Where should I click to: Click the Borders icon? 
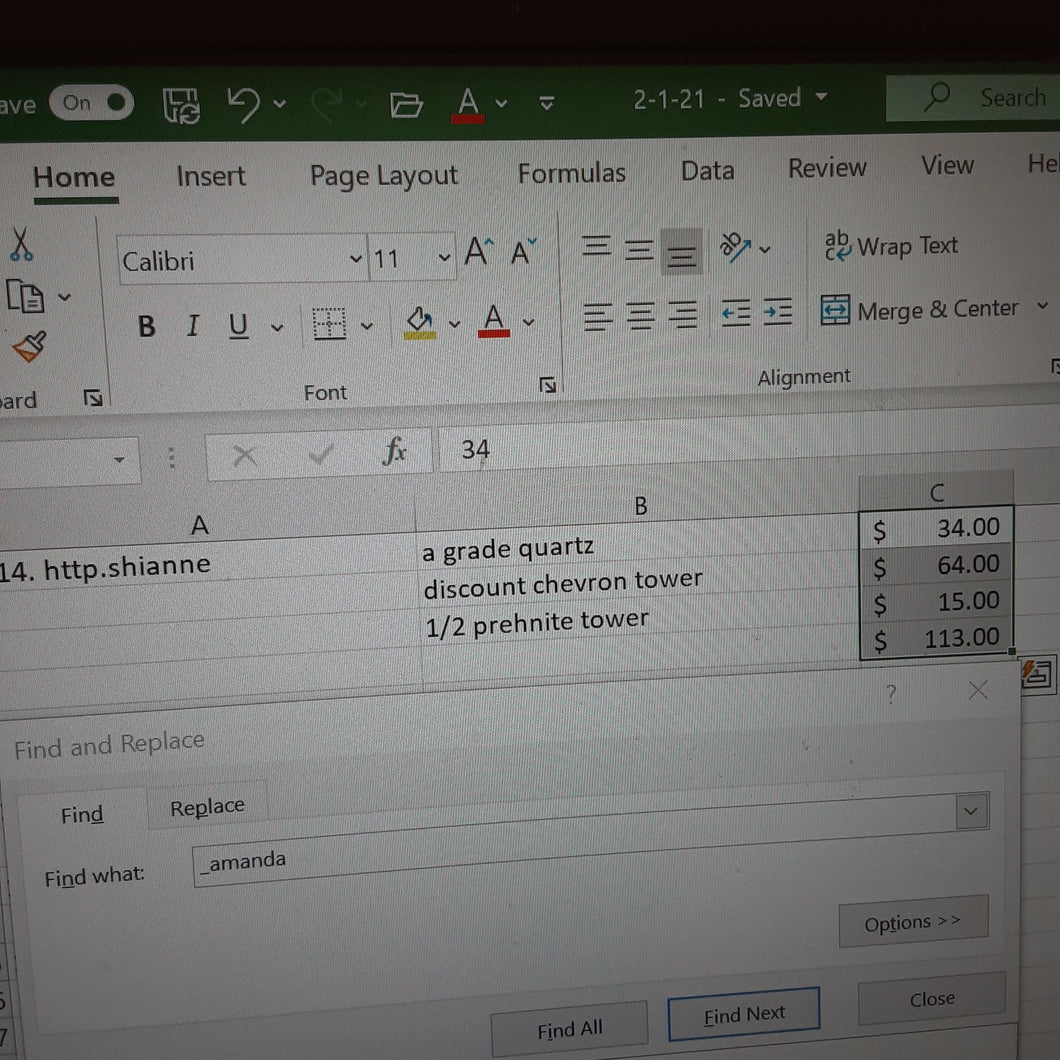coord(329,324)
